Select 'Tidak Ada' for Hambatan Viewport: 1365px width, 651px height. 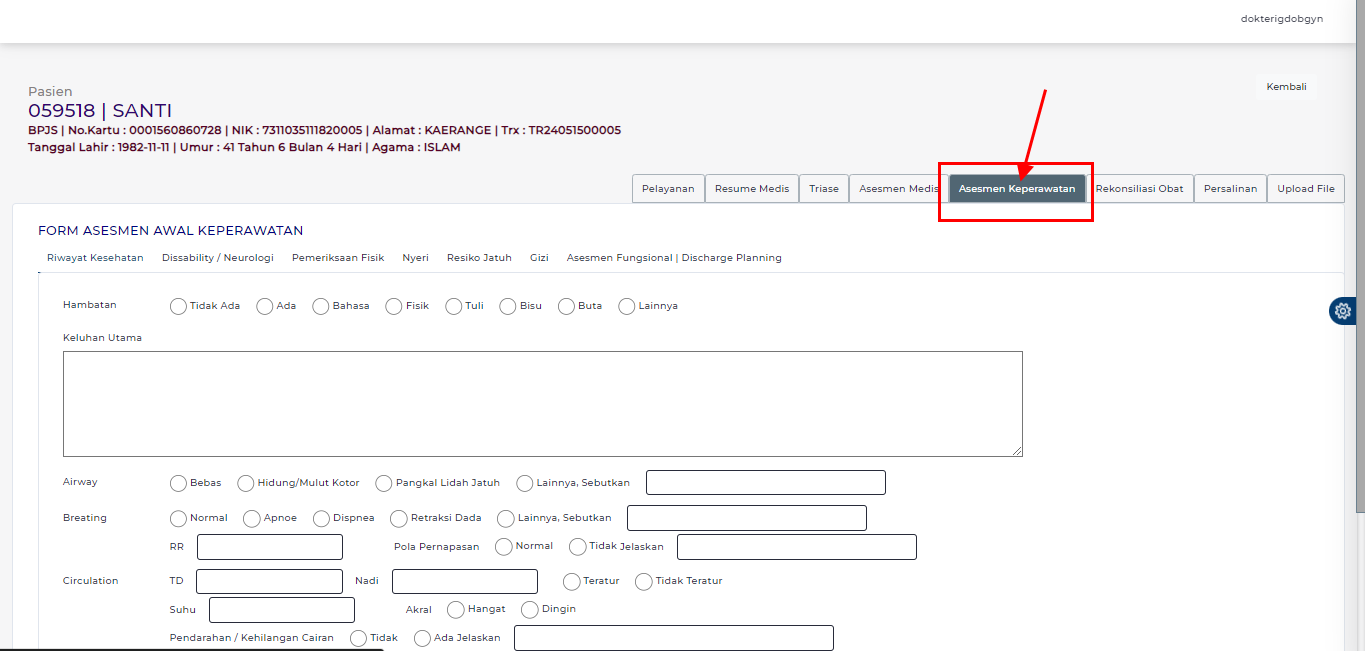click(x=179, y=307)
